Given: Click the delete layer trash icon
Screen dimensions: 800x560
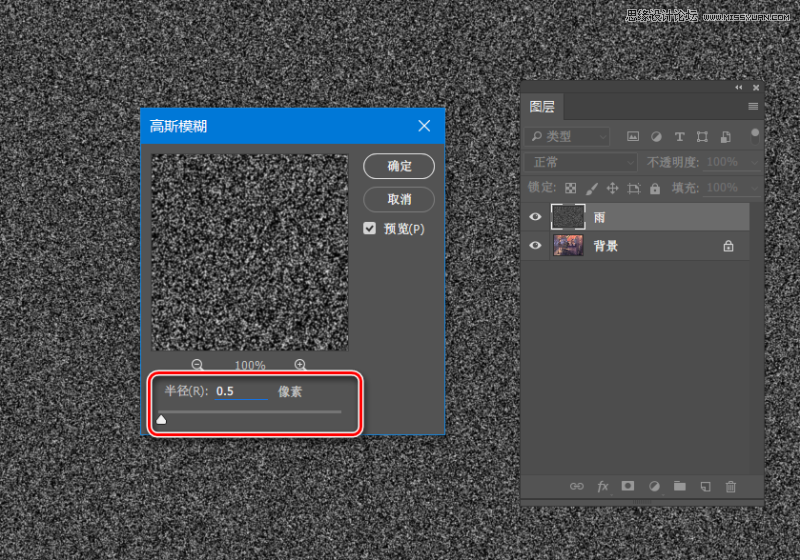Looking at the screenshot, I should click(731, 487).
